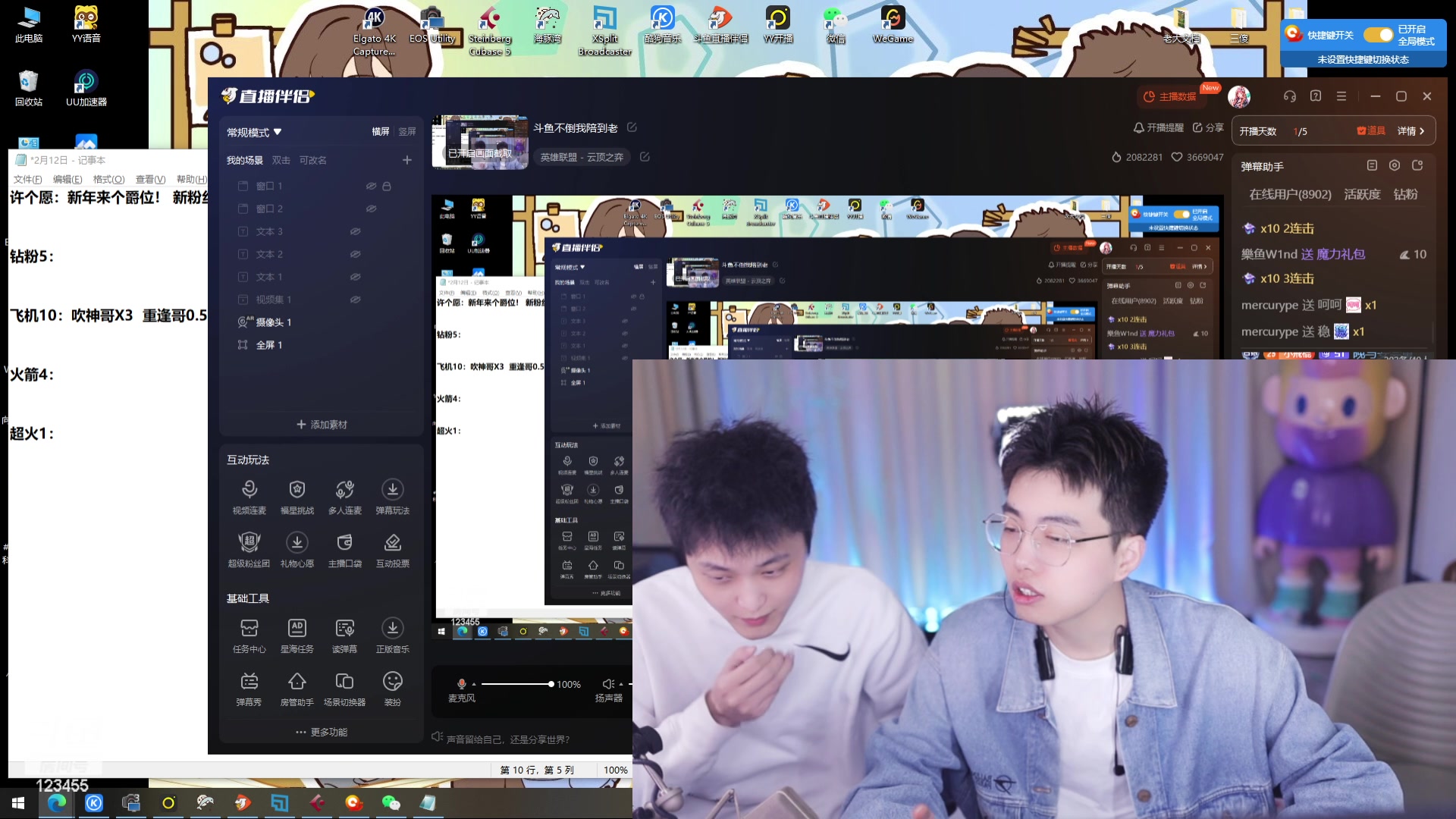This screenshot has height=819, width=1456.
Task: Adjust the 麦克风 microphone volume slider
Action: 550,683
